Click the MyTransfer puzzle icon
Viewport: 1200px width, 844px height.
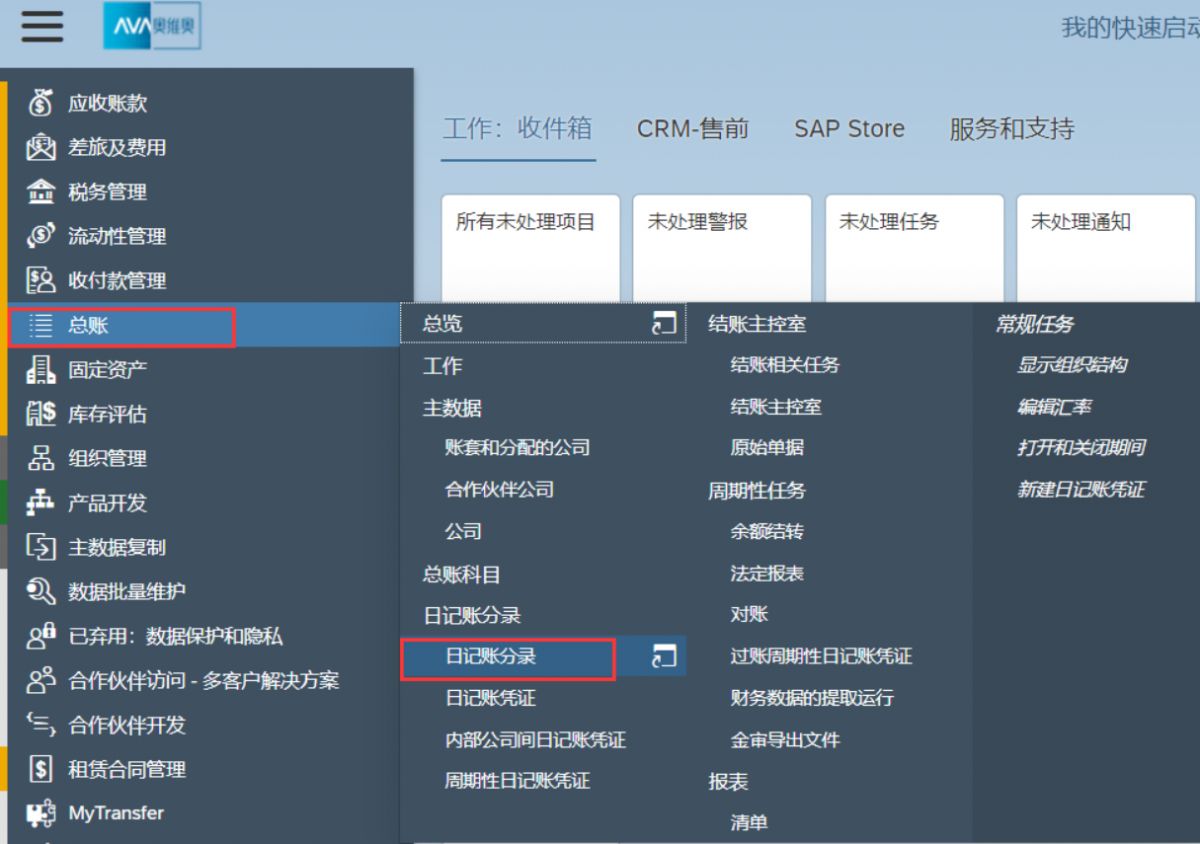[41, 813]
